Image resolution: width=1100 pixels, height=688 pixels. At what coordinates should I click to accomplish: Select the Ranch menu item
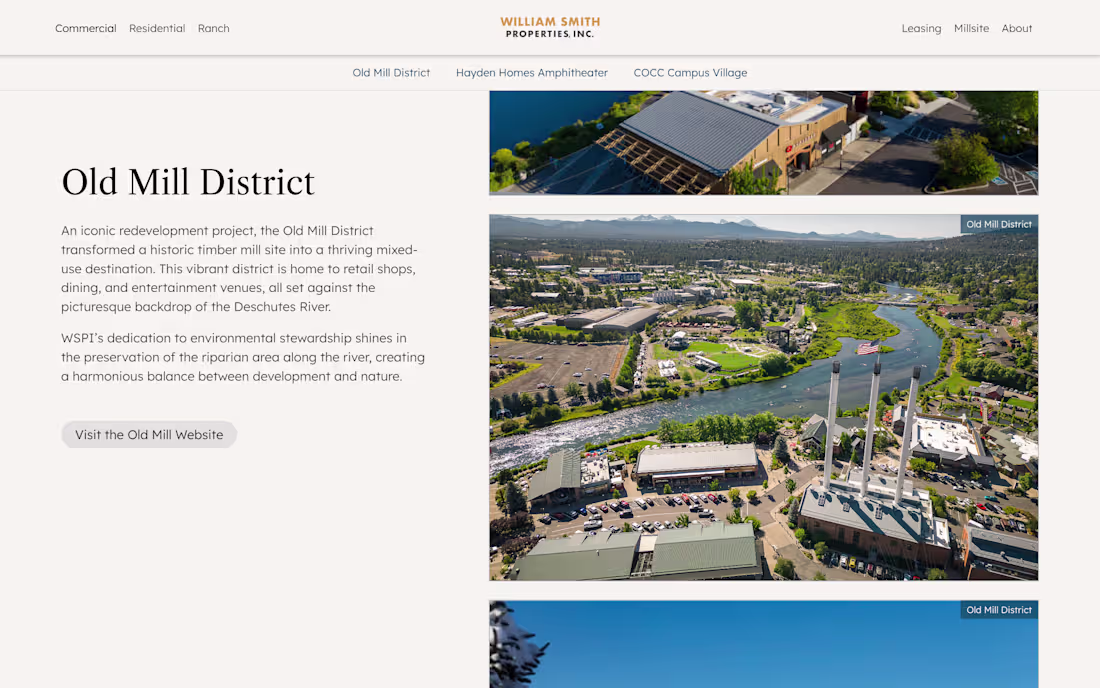tap(213, 28)
